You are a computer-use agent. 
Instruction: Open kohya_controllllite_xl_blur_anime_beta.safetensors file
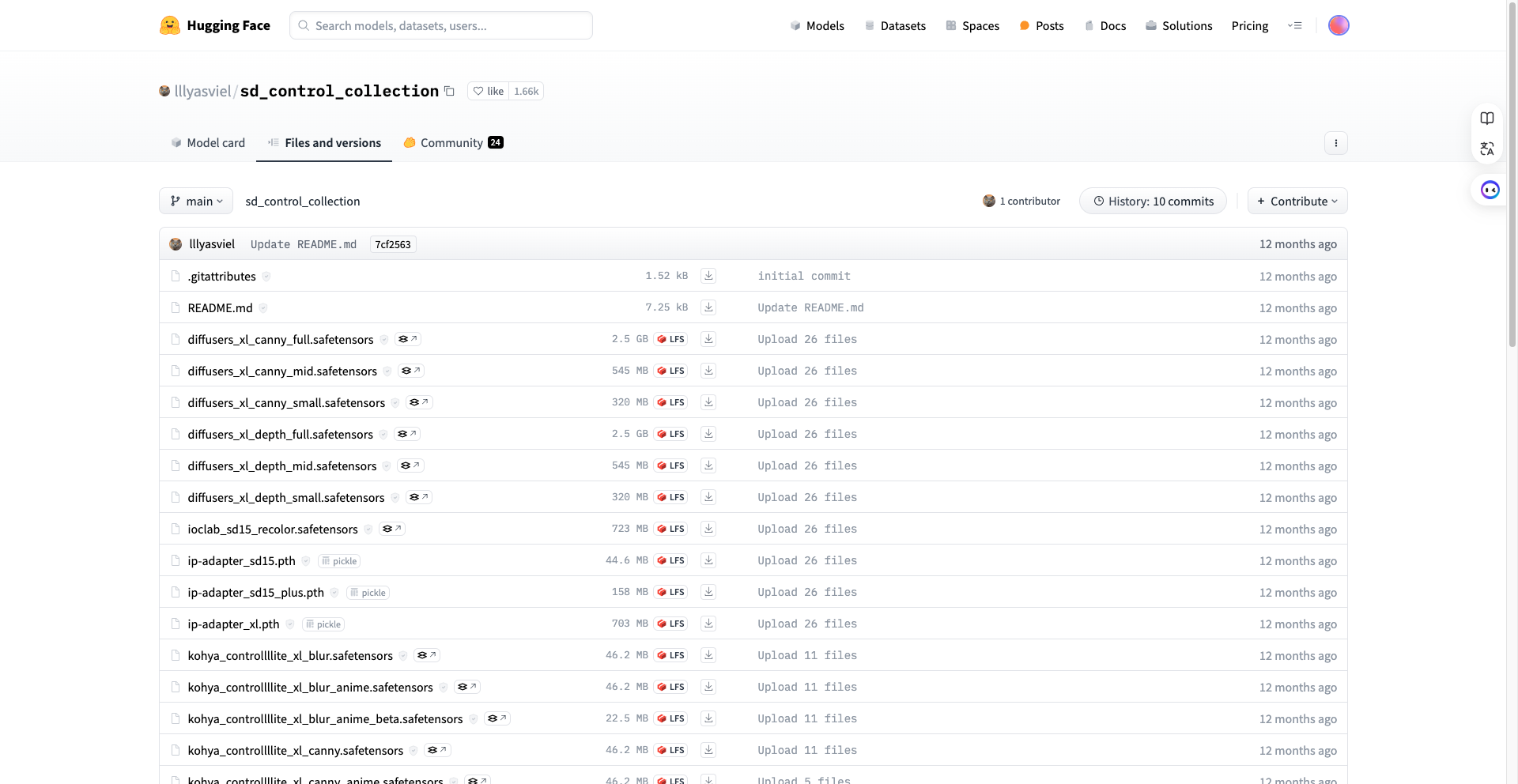[325, 718]
